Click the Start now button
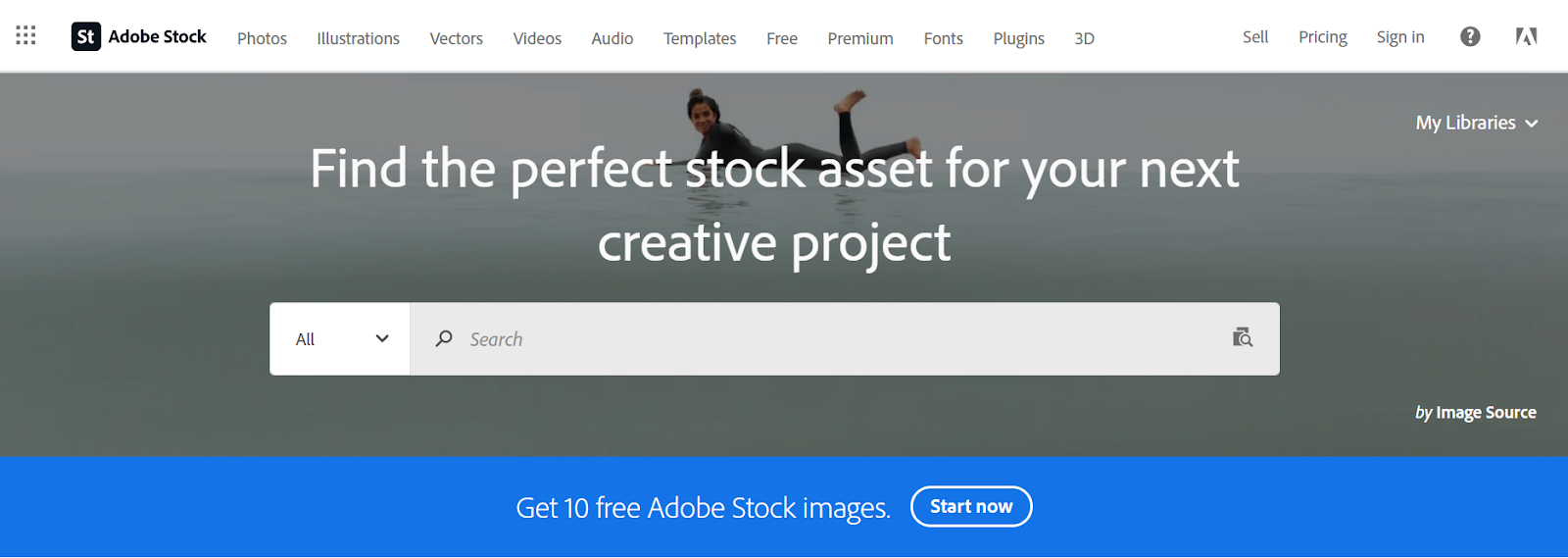The image size is (1568, 558). point(970,506)
